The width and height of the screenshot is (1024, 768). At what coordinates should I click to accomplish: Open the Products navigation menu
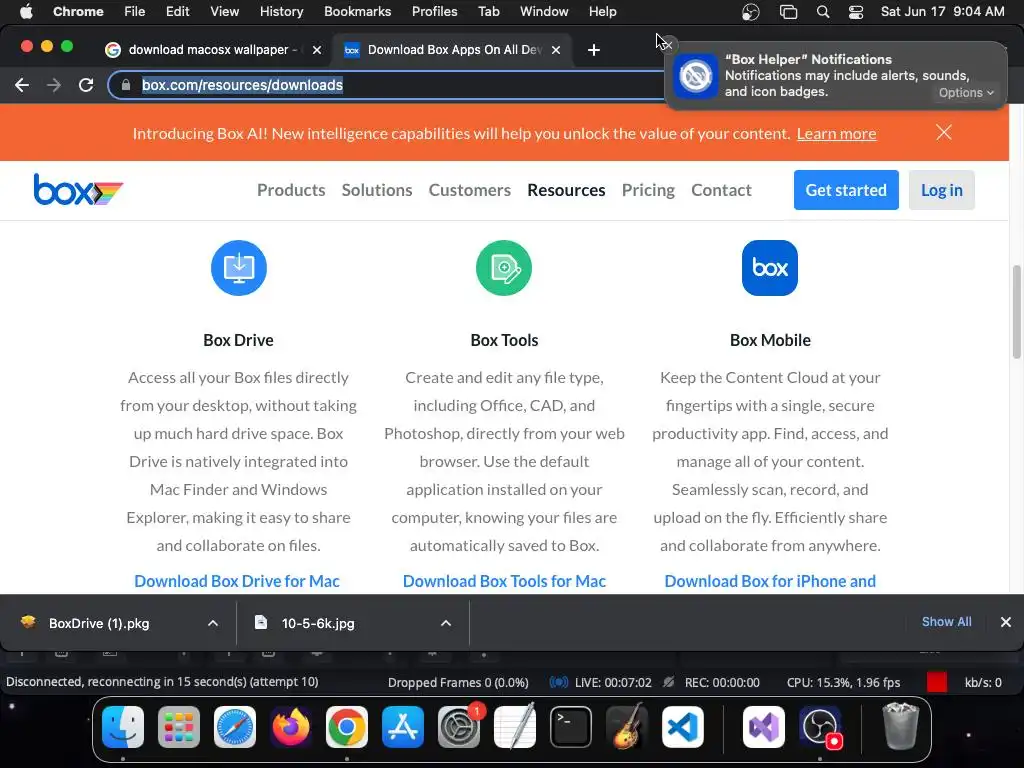click(x=291, y=190)
